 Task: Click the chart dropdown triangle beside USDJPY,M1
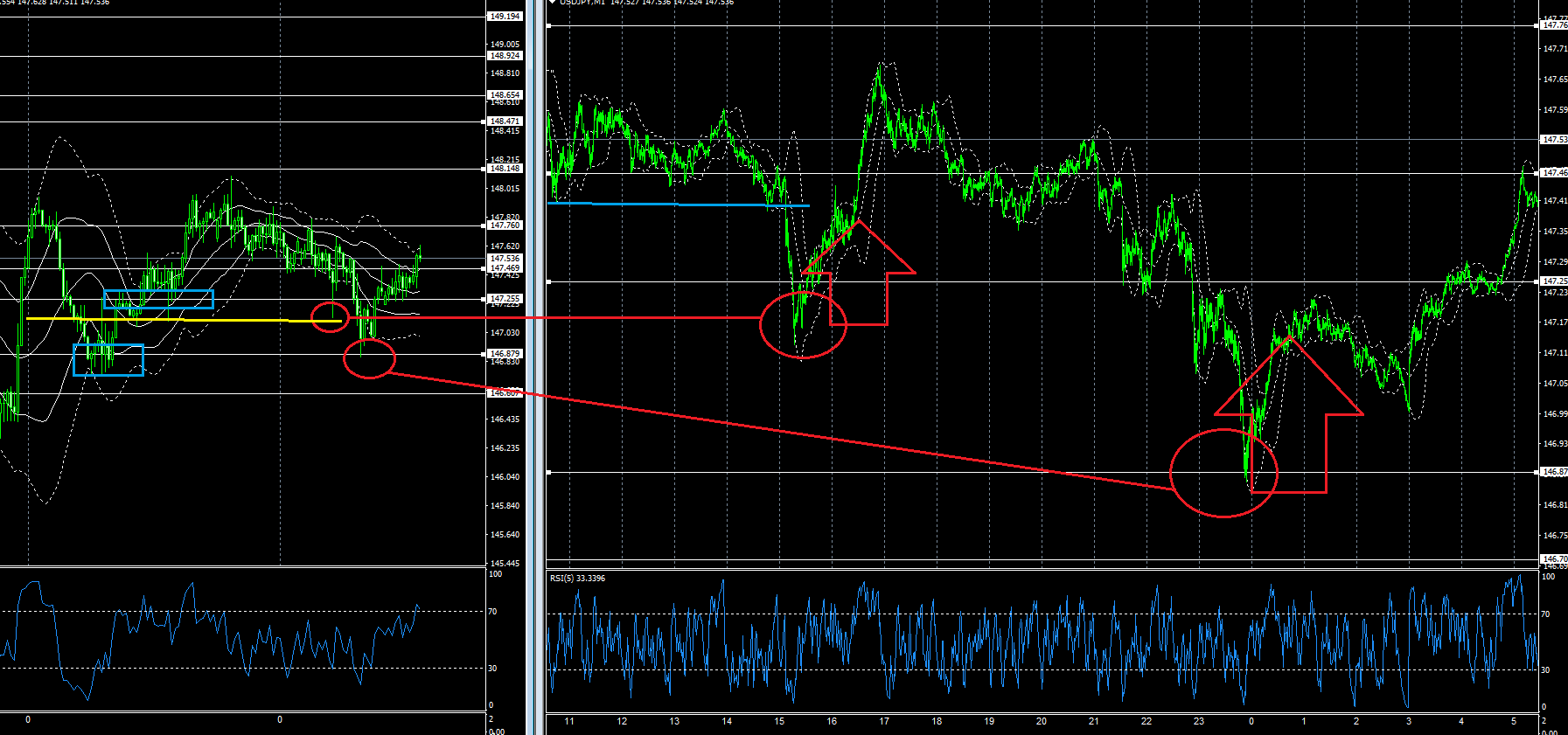[553, 3]
